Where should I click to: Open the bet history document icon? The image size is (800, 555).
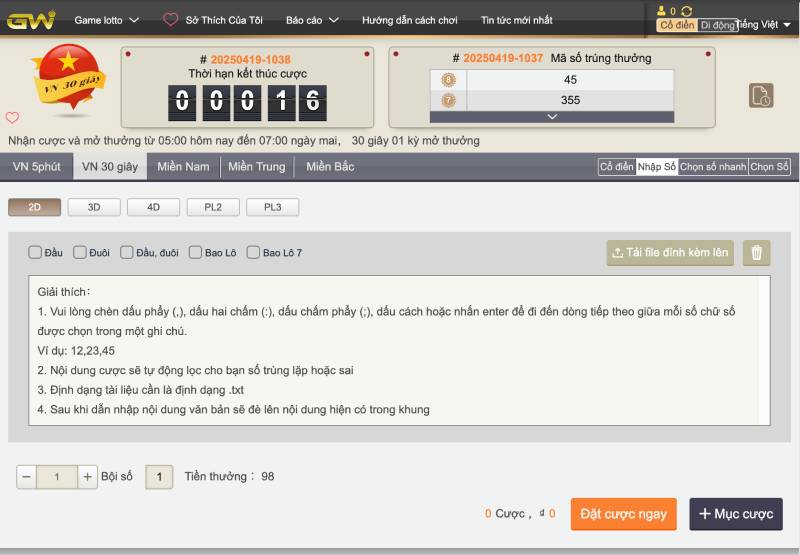(761, 96)
